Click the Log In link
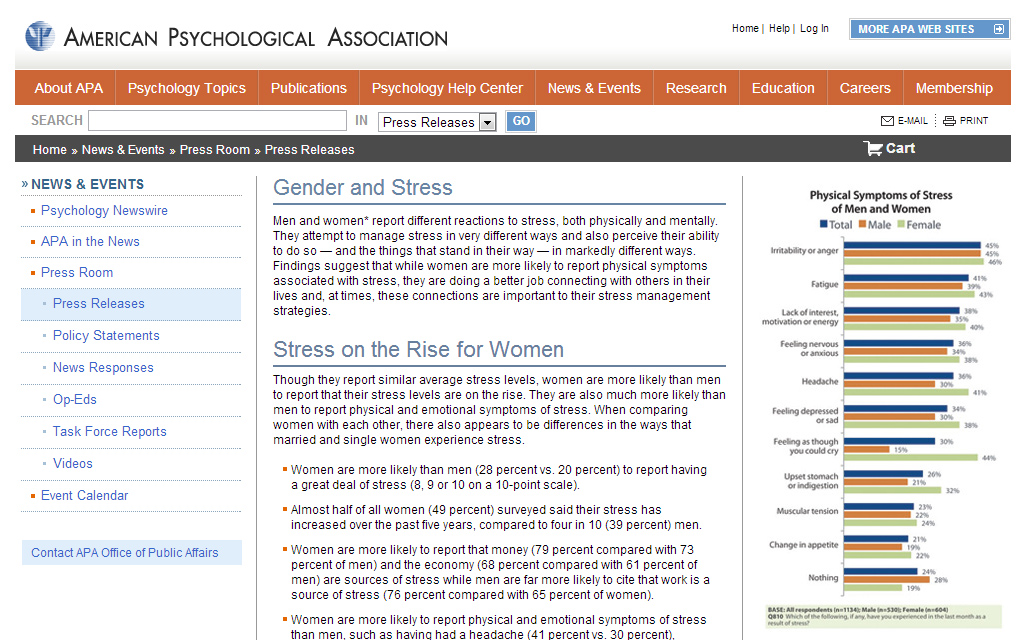 click(814, 28)
